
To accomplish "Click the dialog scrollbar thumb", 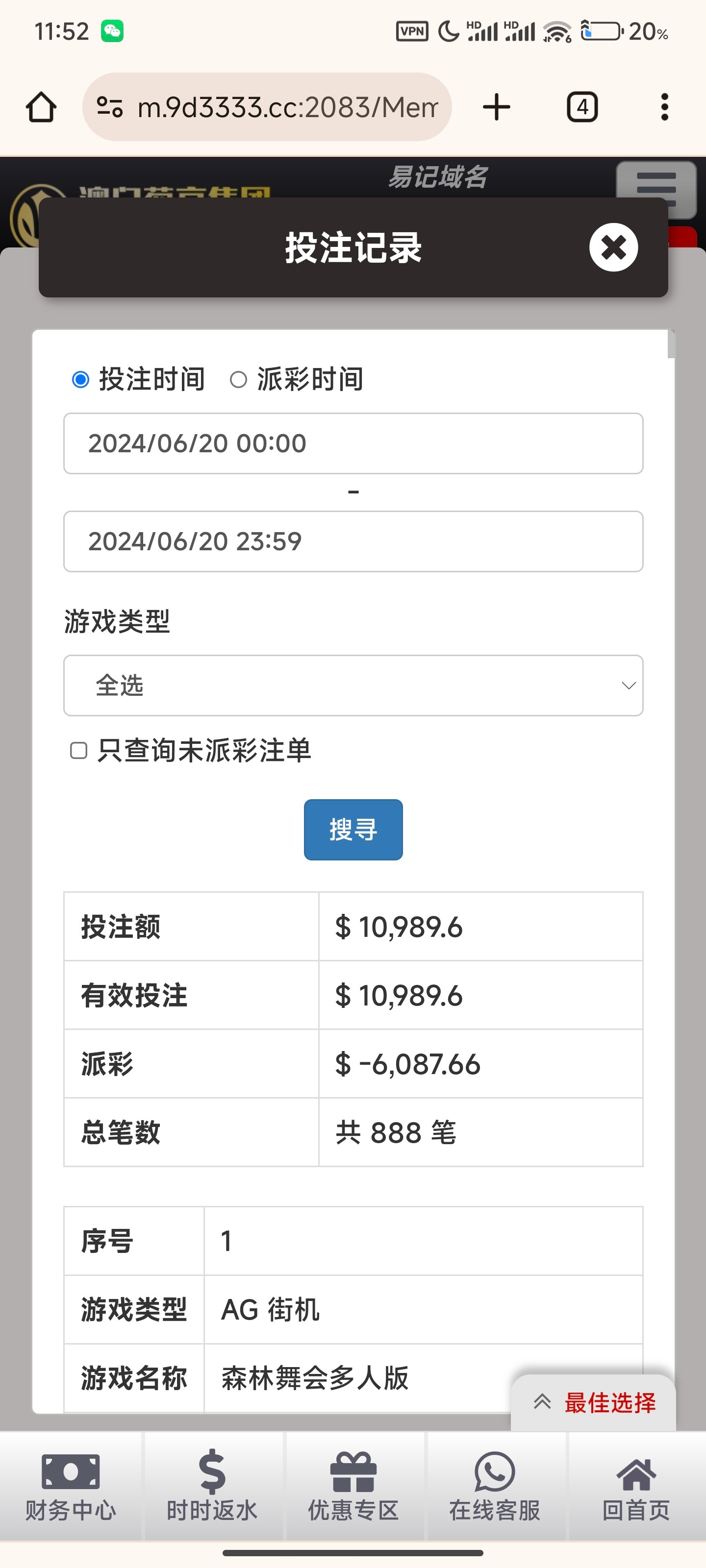I will point(671,344).
